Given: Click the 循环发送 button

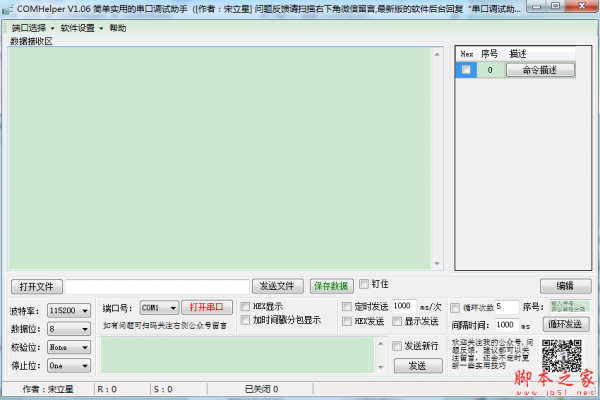Looking at the screenshot, I should click(x=566, y=325).
